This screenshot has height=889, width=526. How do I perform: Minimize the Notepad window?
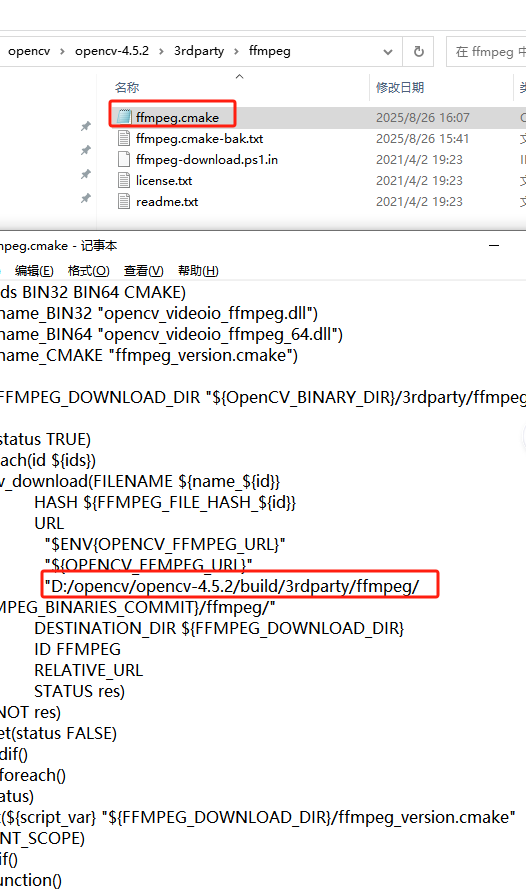(x=494, y=245)
